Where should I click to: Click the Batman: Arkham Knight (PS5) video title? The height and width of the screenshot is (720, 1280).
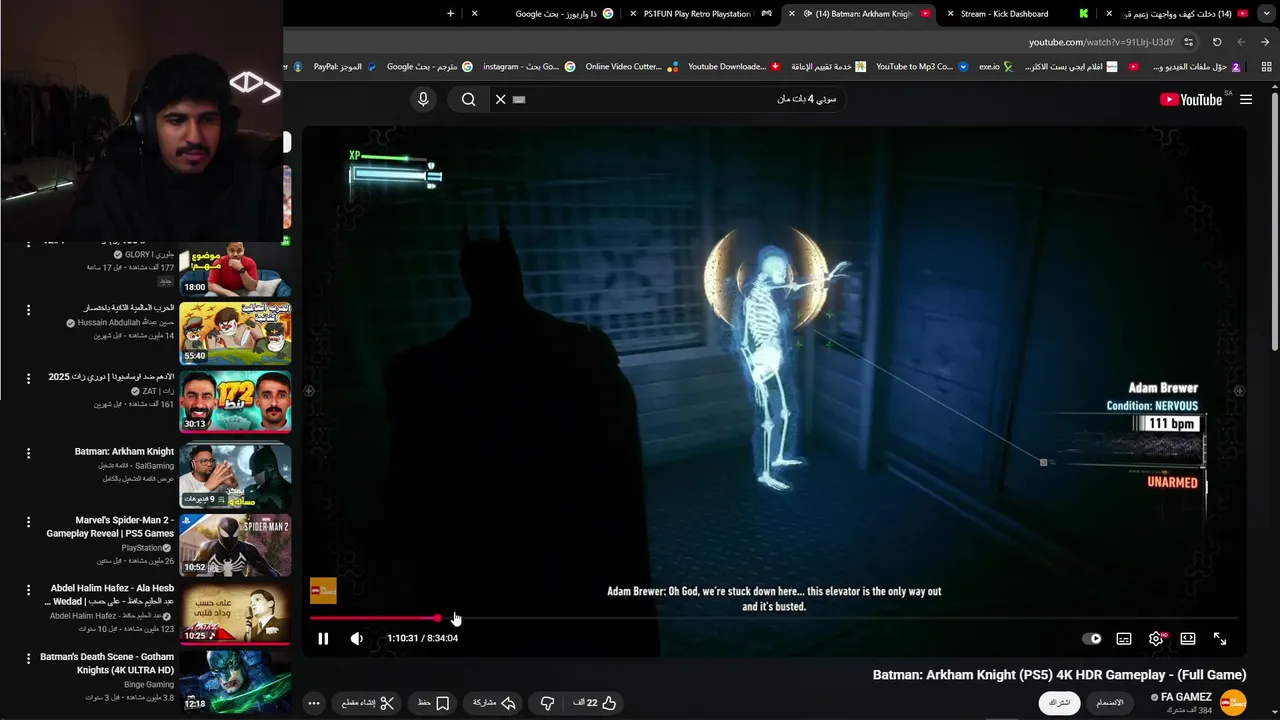(1059, 675)
